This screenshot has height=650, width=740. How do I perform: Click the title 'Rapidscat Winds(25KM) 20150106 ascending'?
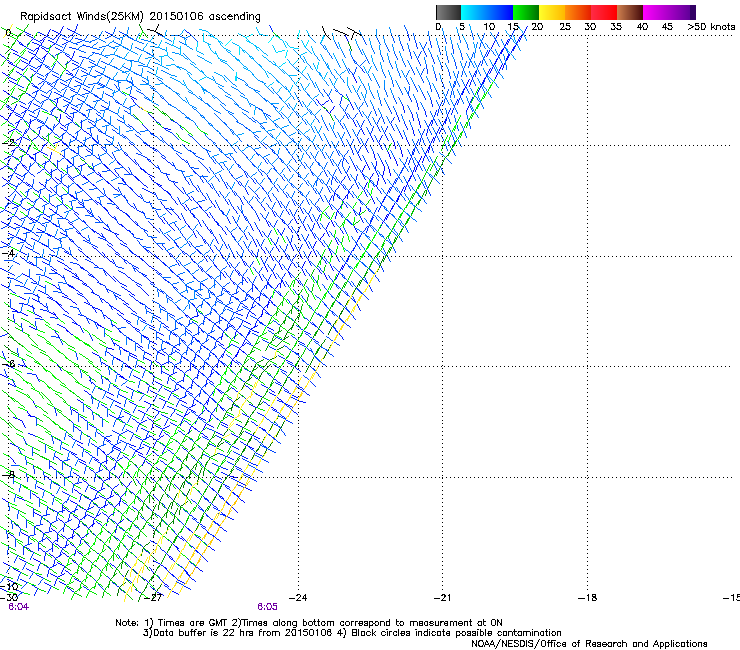[140, 17]
